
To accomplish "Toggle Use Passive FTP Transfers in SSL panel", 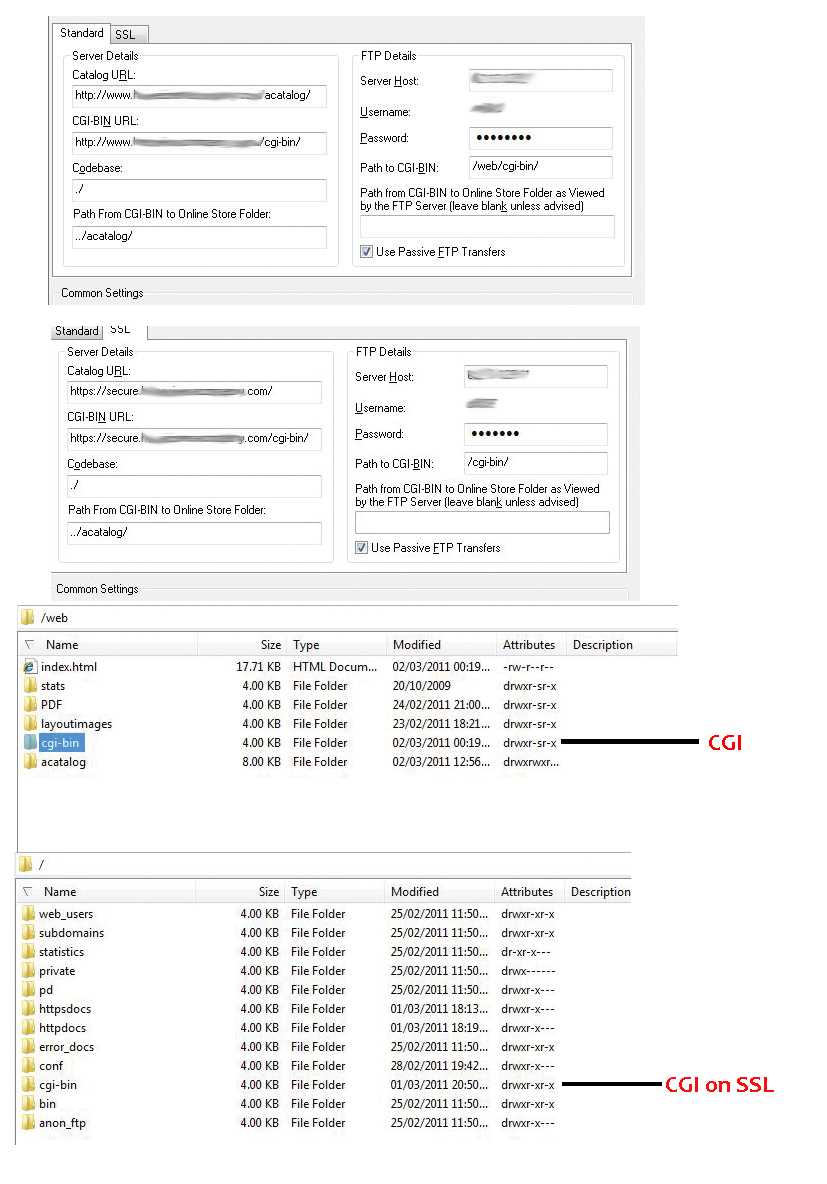I will pyautogui.click(x=362, y=548).
